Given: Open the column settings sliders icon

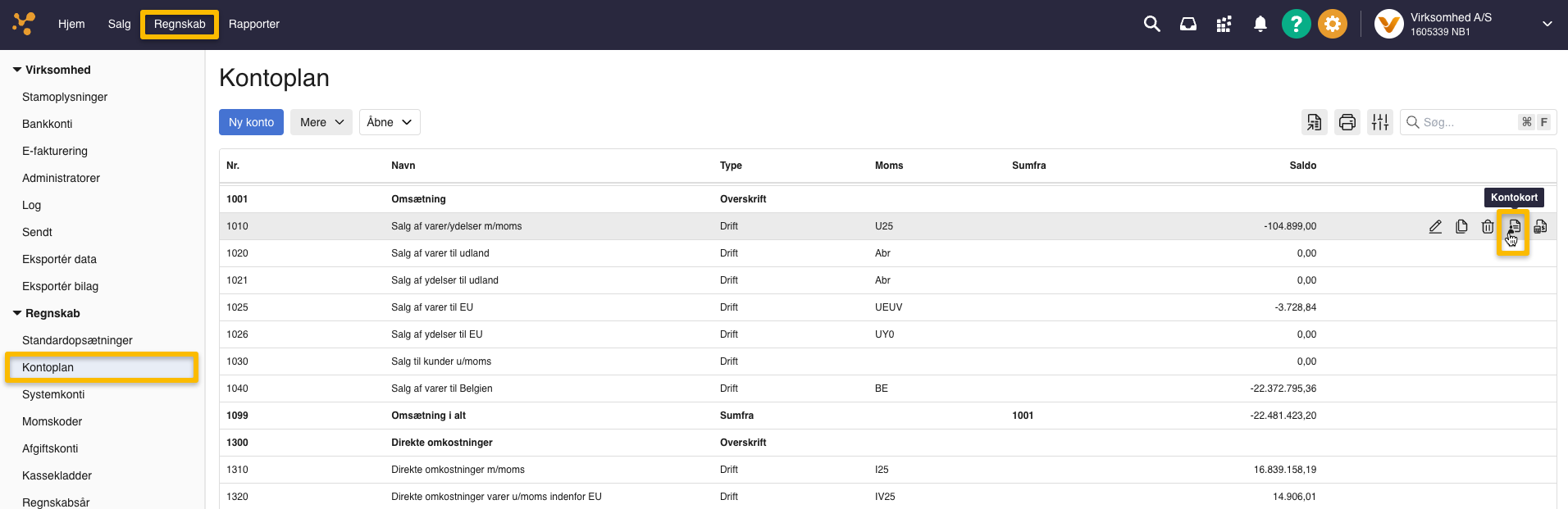Looking at the screenshot, I should (x=1380, y=122).
